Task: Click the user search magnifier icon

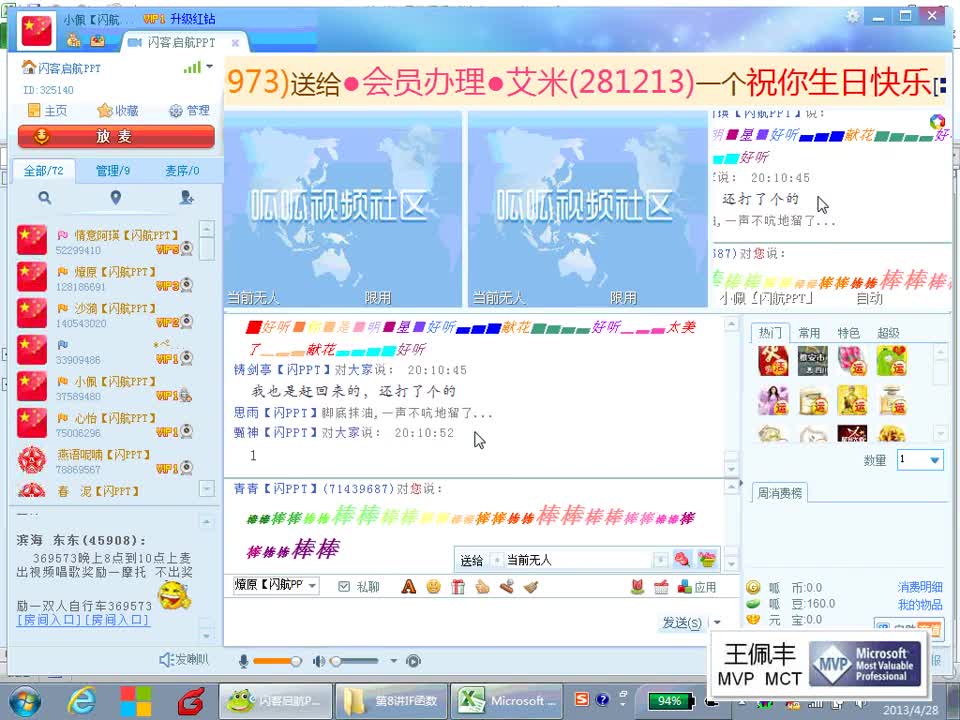Action: click(x=44, y=198)
